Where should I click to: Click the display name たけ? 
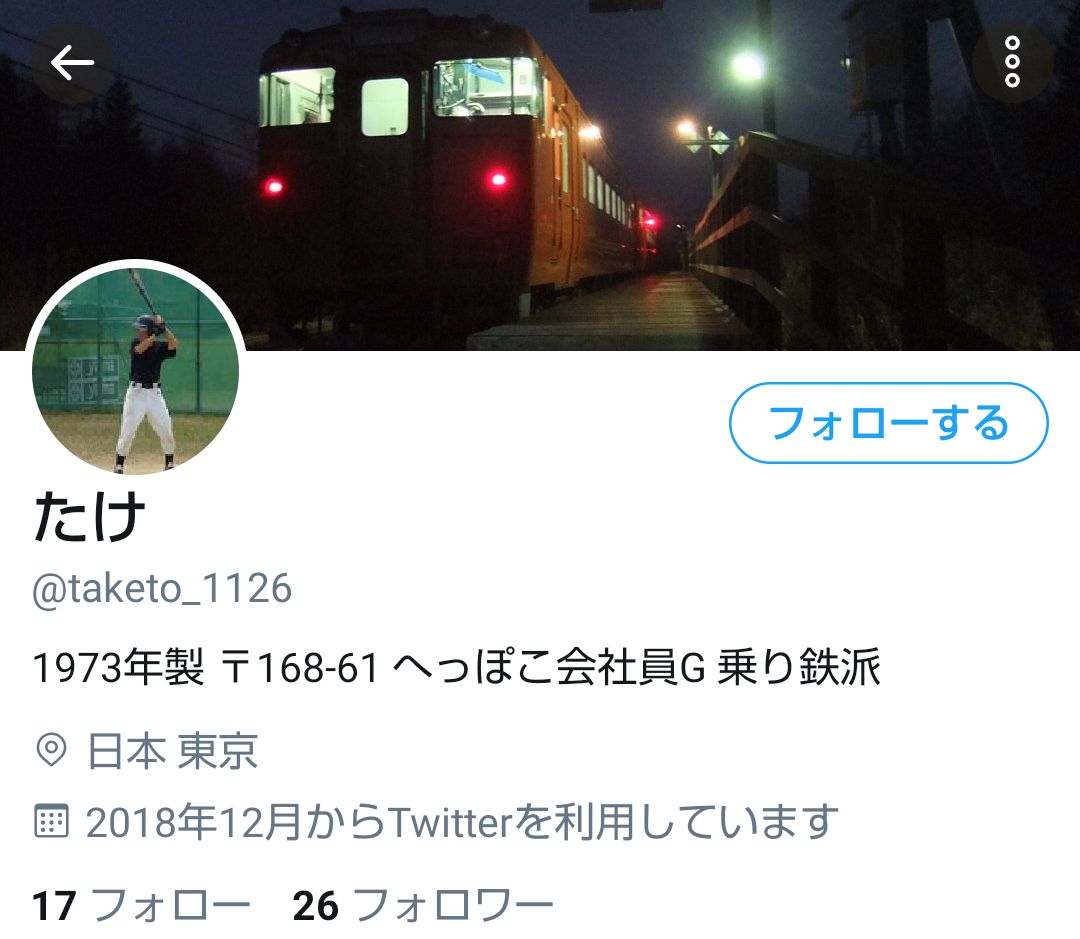click(89, 517)
